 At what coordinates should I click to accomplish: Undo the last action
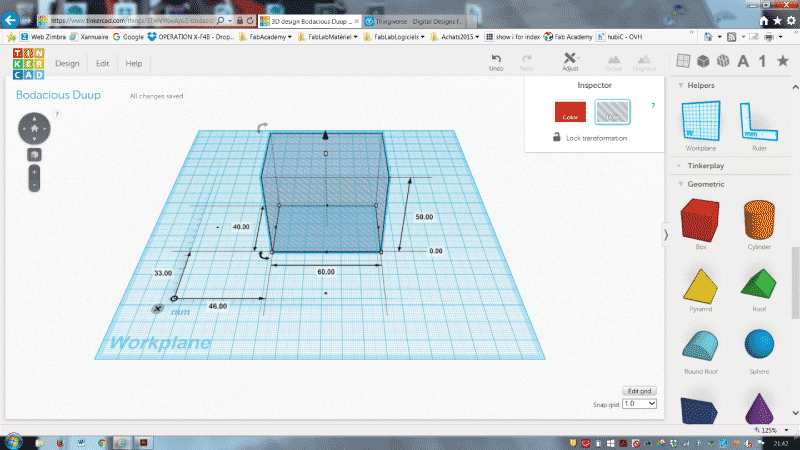pyautogui.click(x=496, y=62)
